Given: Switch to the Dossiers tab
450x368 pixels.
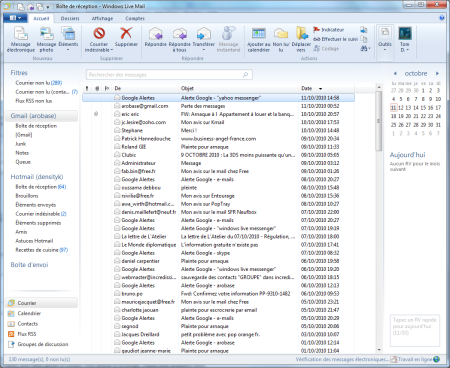Looking at the screenshot, I should [x=70, y=18].
